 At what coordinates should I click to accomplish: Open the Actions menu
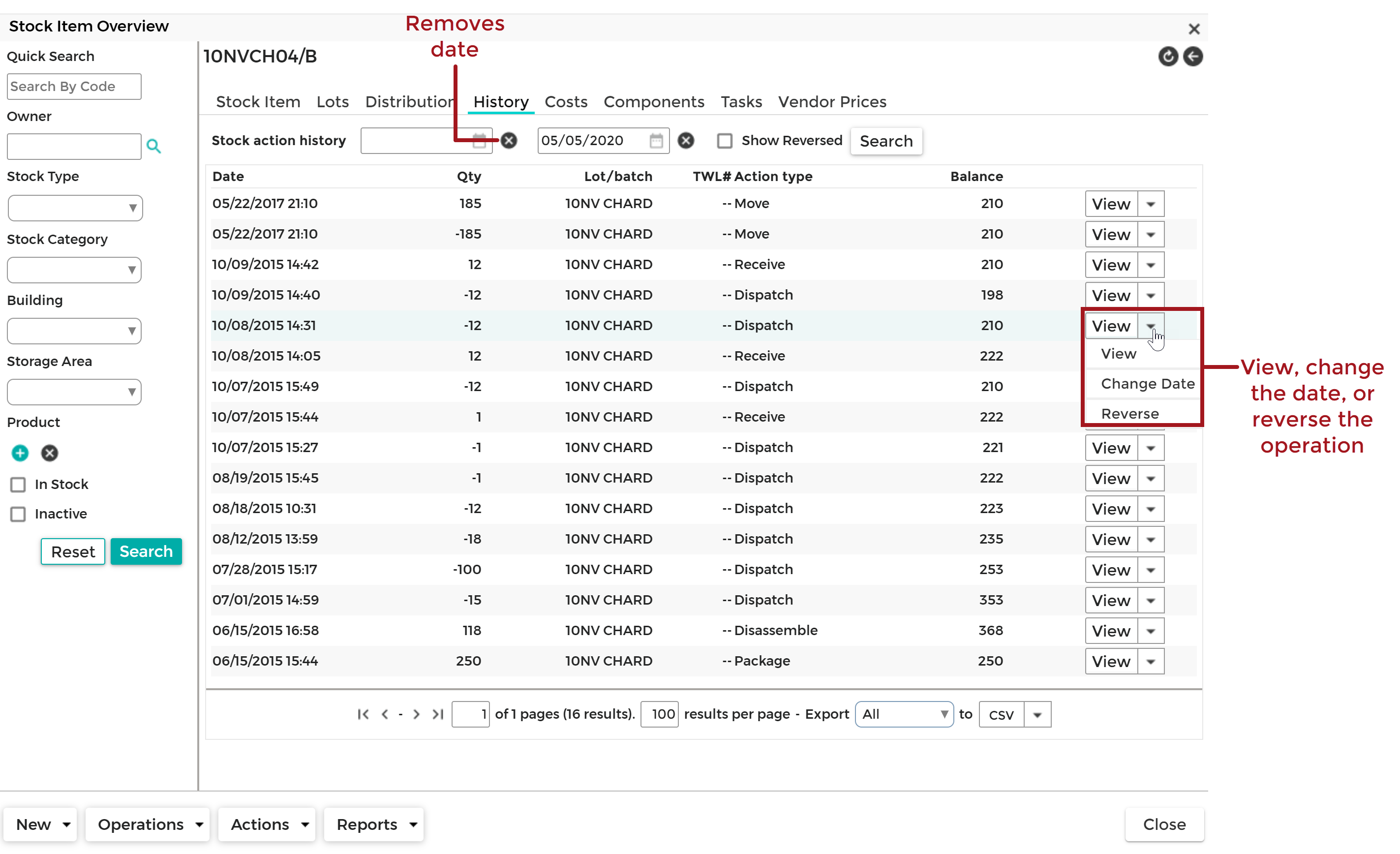click(267, 824)
